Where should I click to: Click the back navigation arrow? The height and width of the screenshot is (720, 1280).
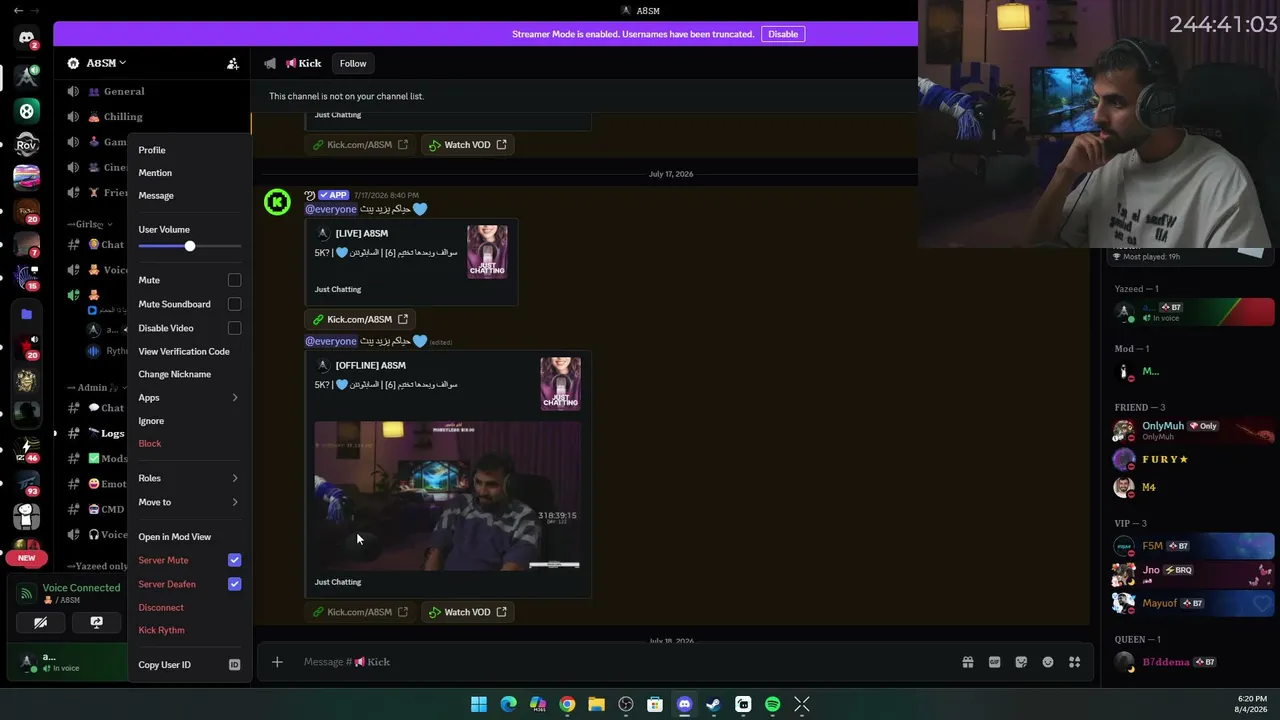[x=18, y=10]
